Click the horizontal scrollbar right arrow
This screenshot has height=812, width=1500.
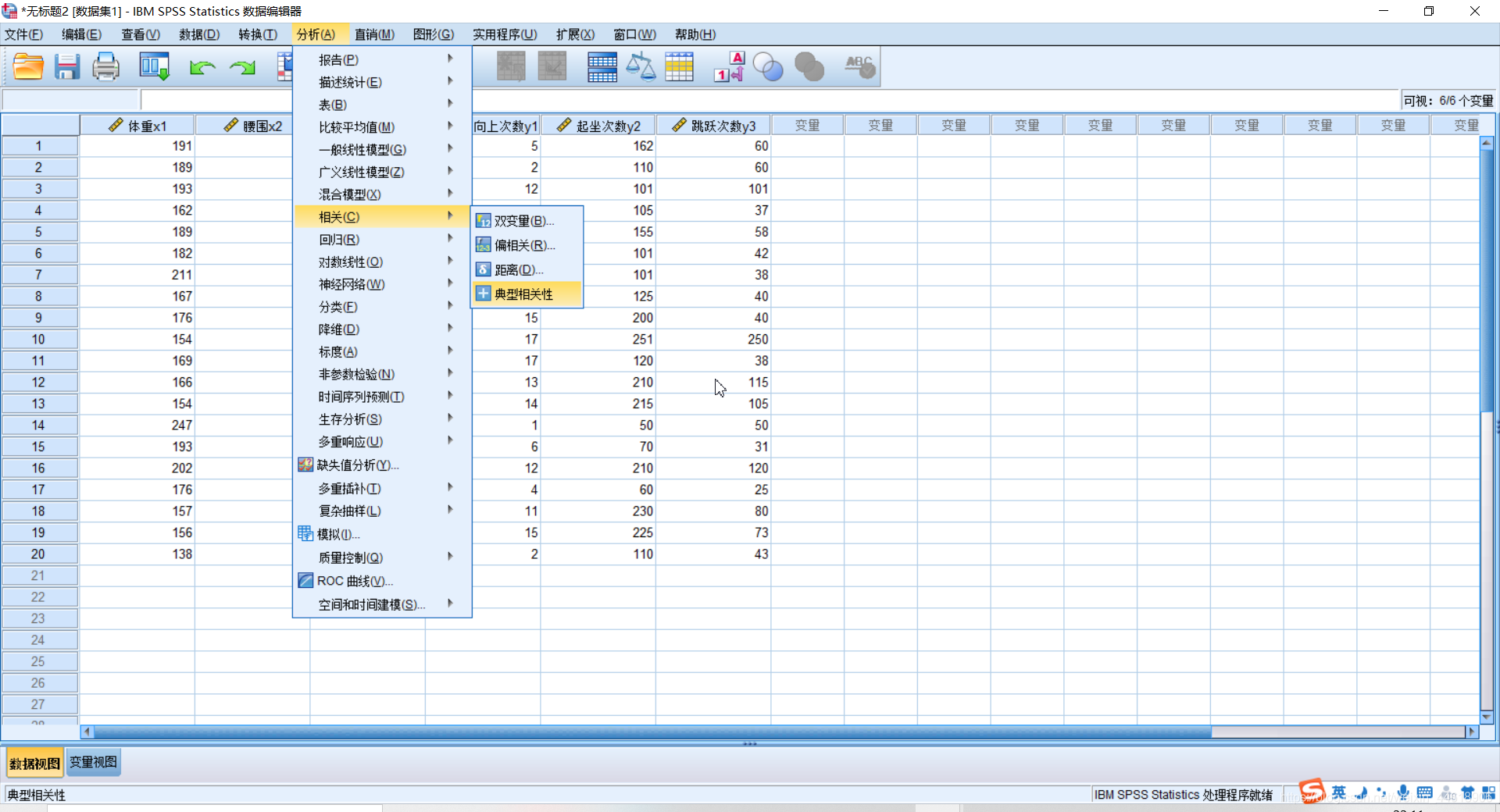tap(1473, 732)
